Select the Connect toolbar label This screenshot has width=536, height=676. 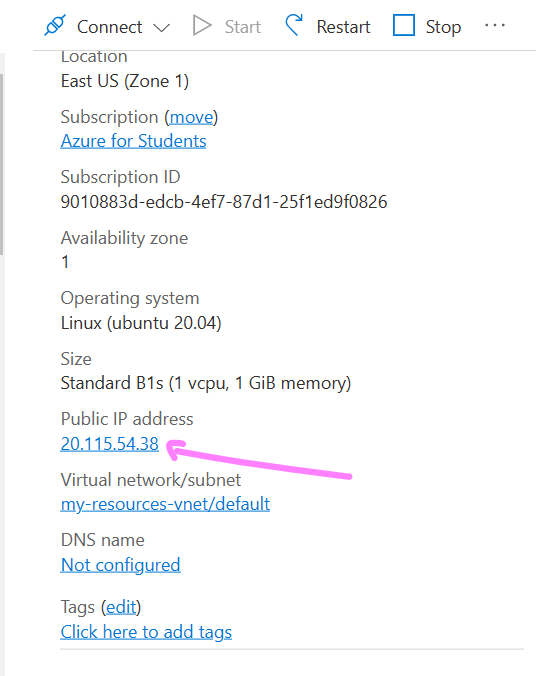tap(110, 27)
